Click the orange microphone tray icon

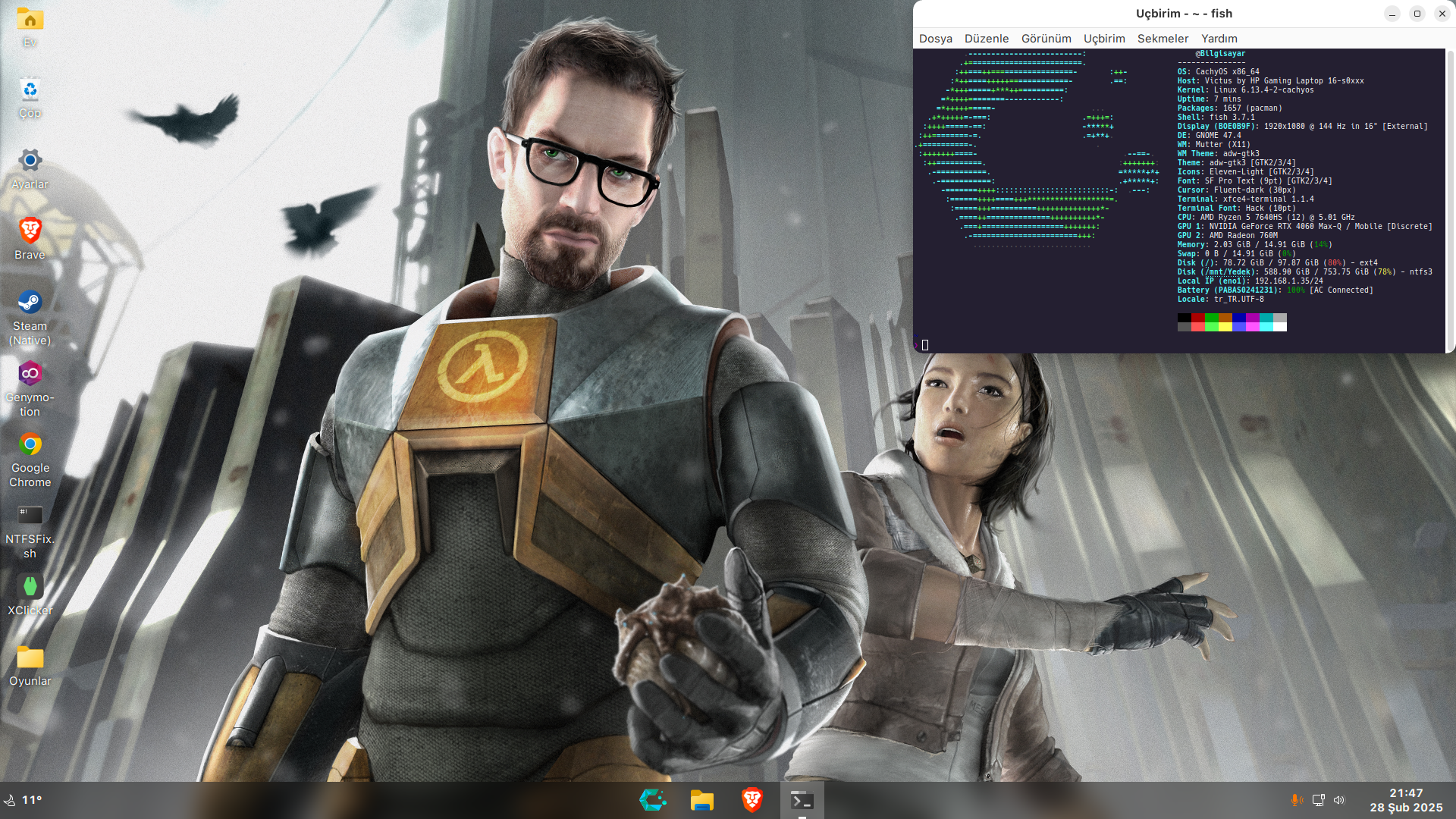[1297, 800]
